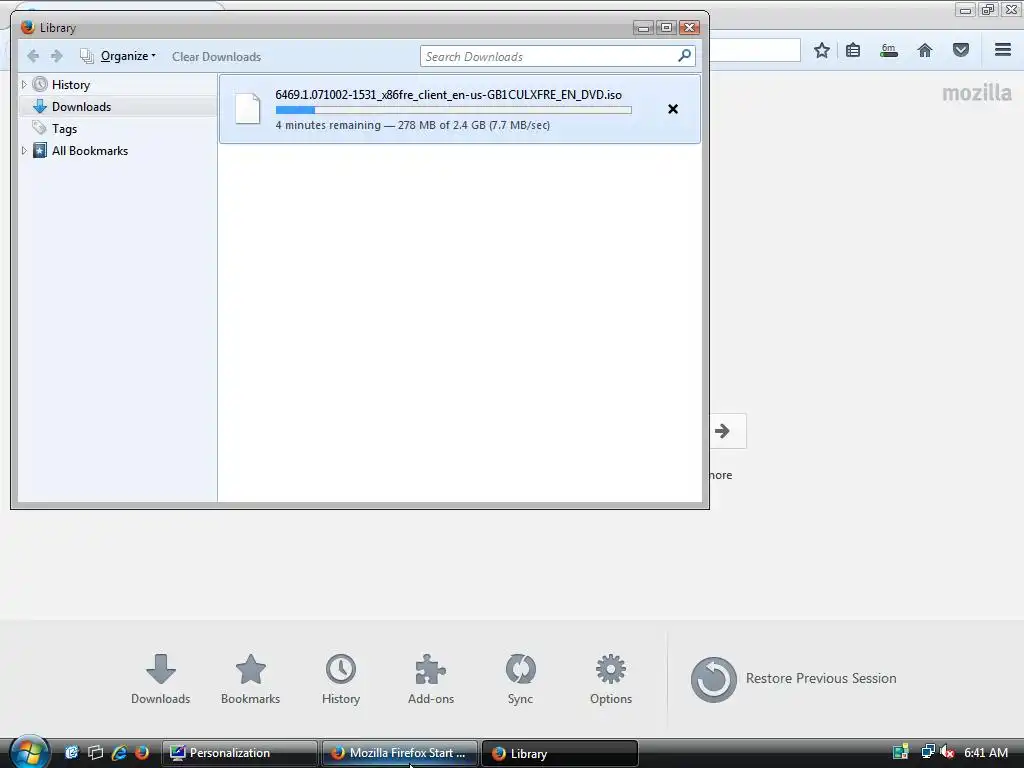
Task: Click Switch between windows quick launch
Action: 95,753
